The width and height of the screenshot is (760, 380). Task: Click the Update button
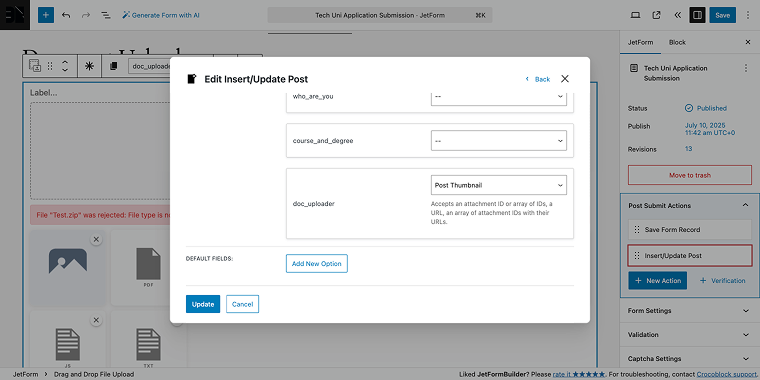tap(203, 304)
